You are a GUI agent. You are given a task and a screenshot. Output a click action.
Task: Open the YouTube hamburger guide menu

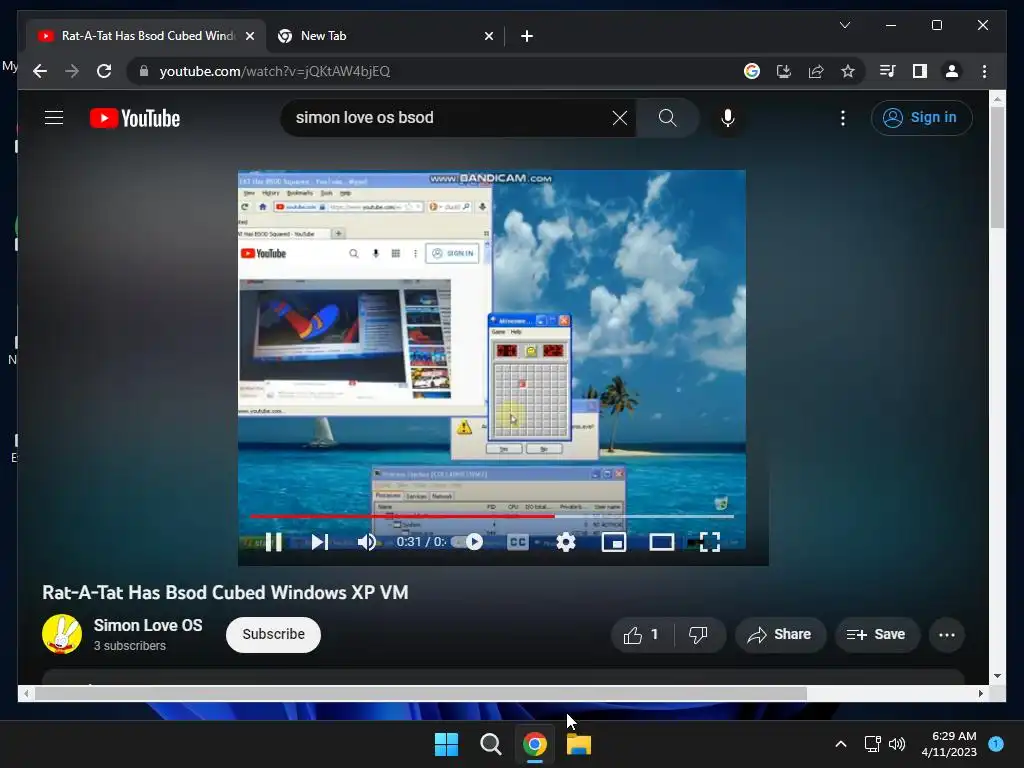tap(54, 118)
